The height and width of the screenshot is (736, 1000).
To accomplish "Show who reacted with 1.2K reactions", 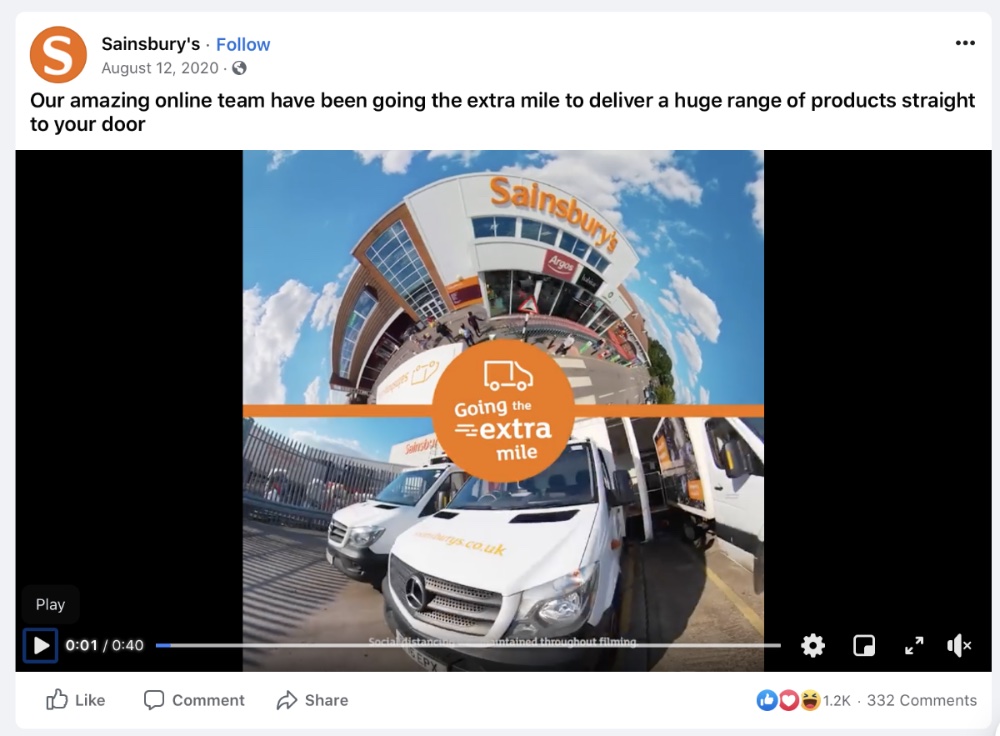I will tap(836, 700).
